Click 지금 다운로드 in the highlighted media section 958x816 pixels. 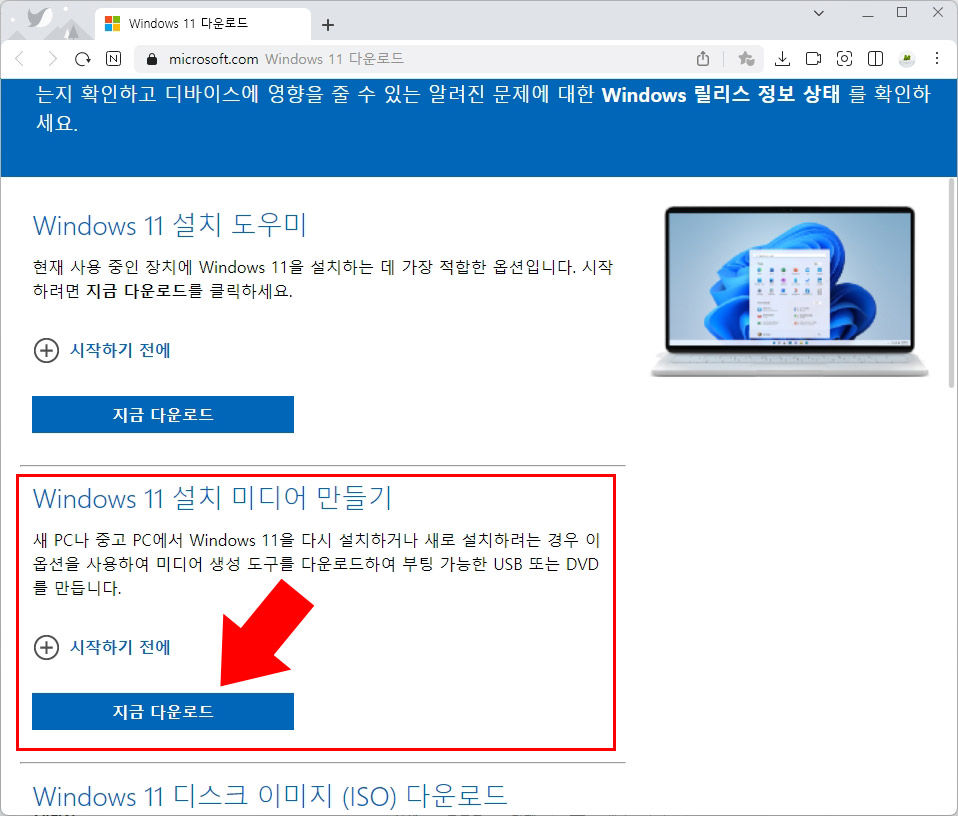click(x=162, y=711)
